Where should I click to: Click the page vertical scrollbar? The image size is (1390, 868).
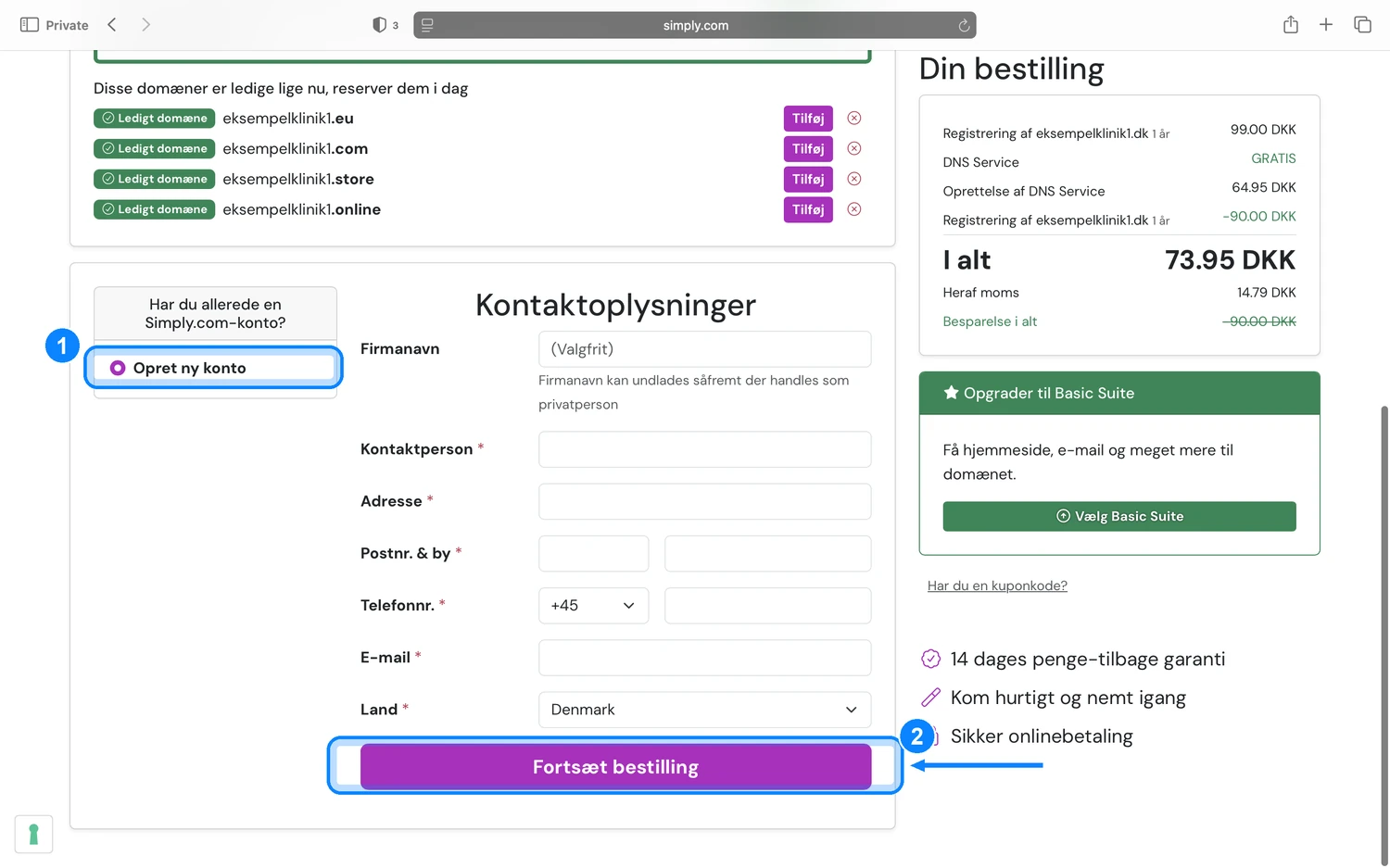[x=1384, y=635]
